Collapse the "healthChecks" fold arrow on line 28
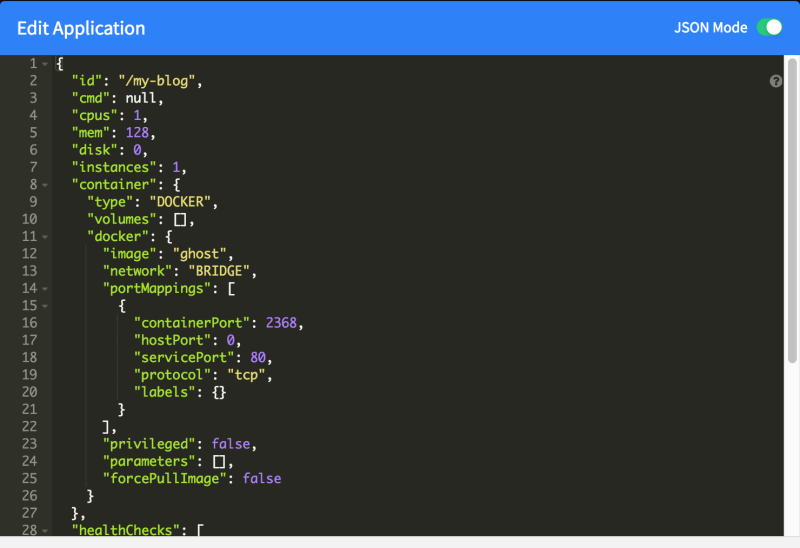This screenshot has width=800, height=548. [x=45, y=531]
